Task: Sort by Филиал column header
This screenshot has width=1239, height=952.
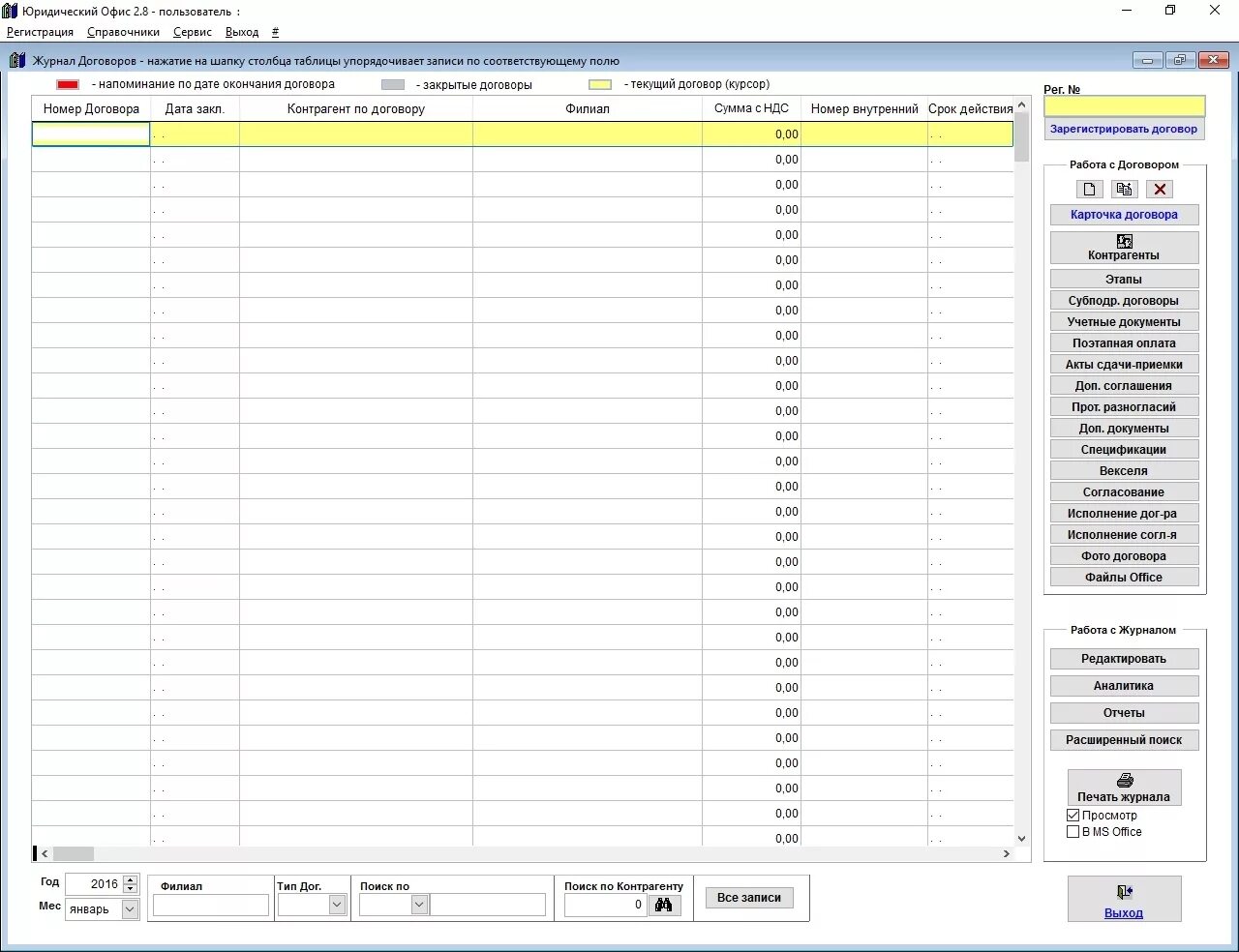Action: coord(588,108)
